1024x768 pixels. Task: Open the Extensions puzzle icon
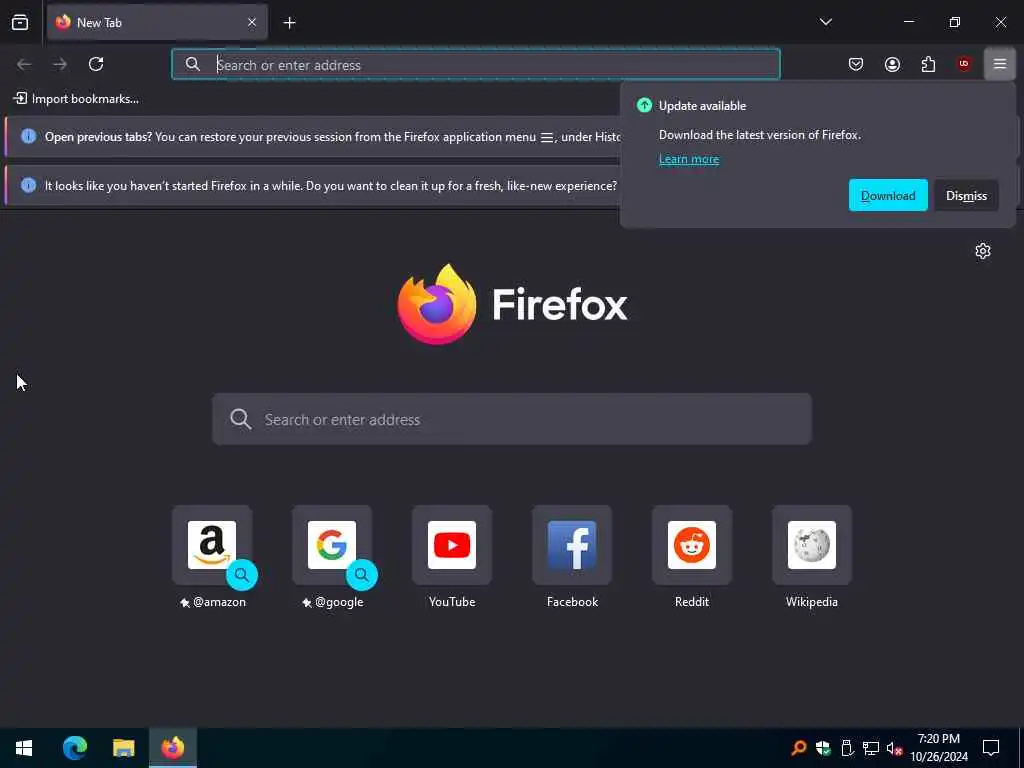[928, 64]
